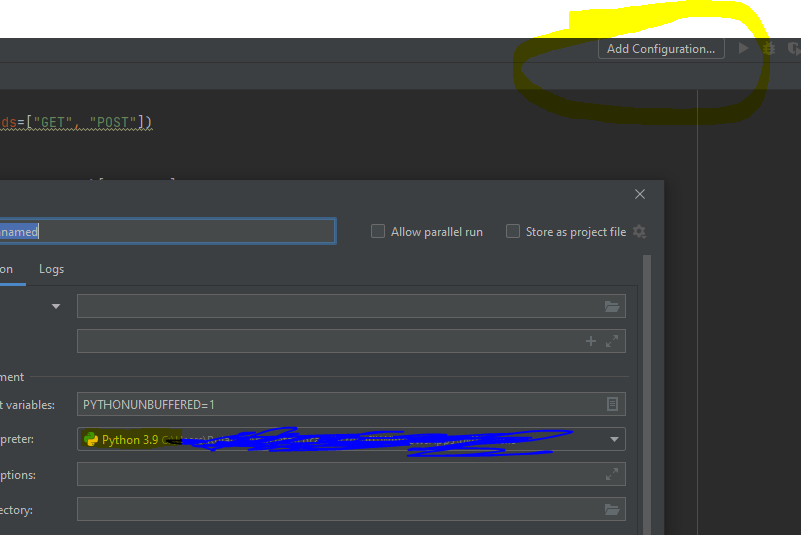This screenshot has width=801, height=535.
Task: Open the Add Configuration dropdown
Action: tap(661, 49)
